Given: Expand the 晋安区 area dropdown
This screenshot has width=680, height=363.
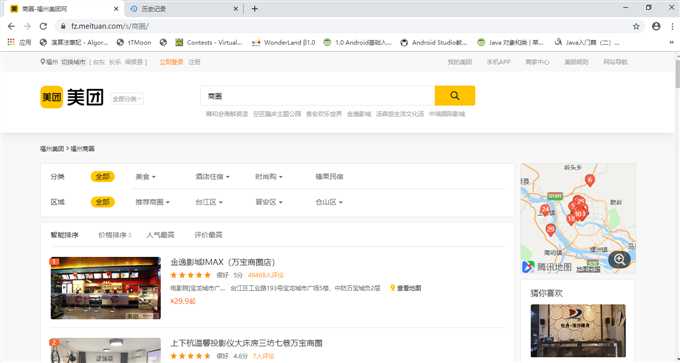Looking at the screenshot, I should 268,202.
